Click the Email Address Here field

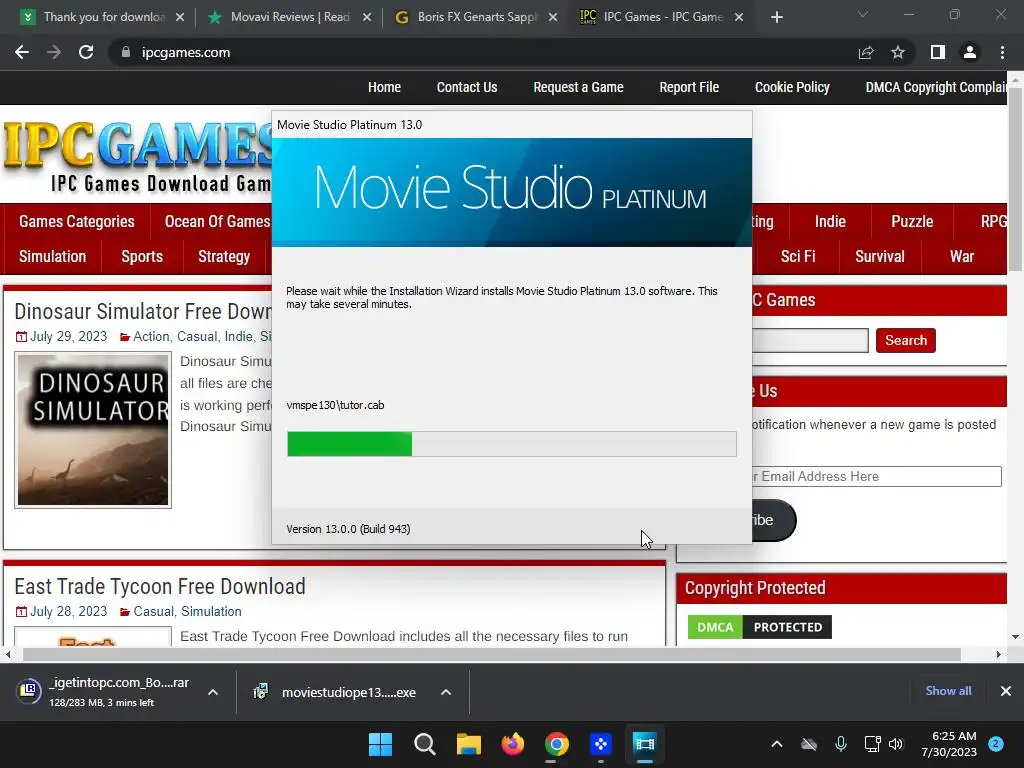coord(876,476)
